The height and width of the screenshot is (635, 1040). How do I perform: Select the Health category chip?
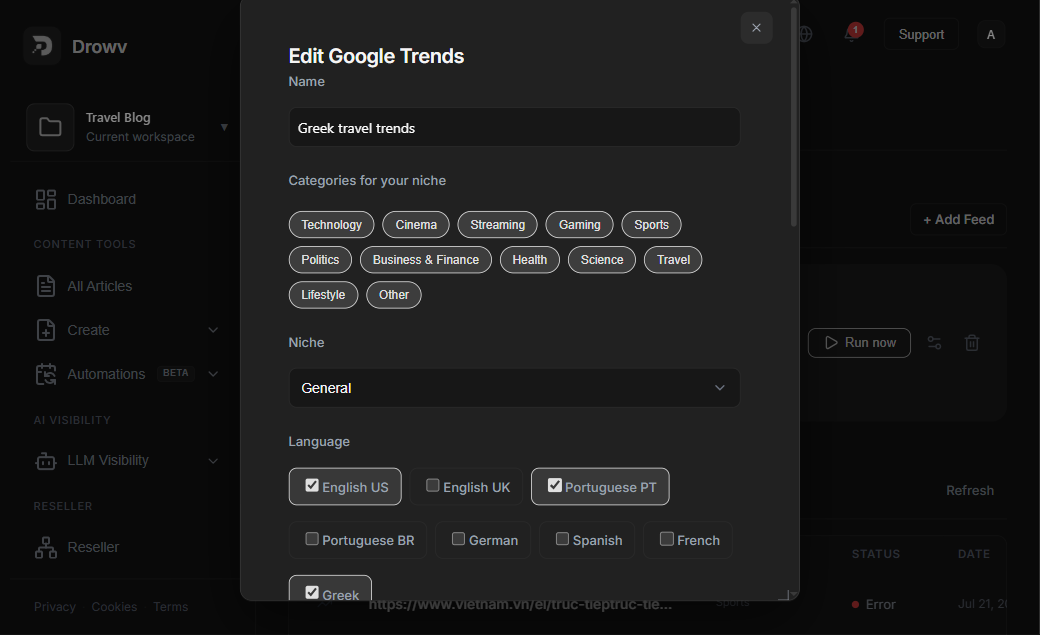click(529, 260)
